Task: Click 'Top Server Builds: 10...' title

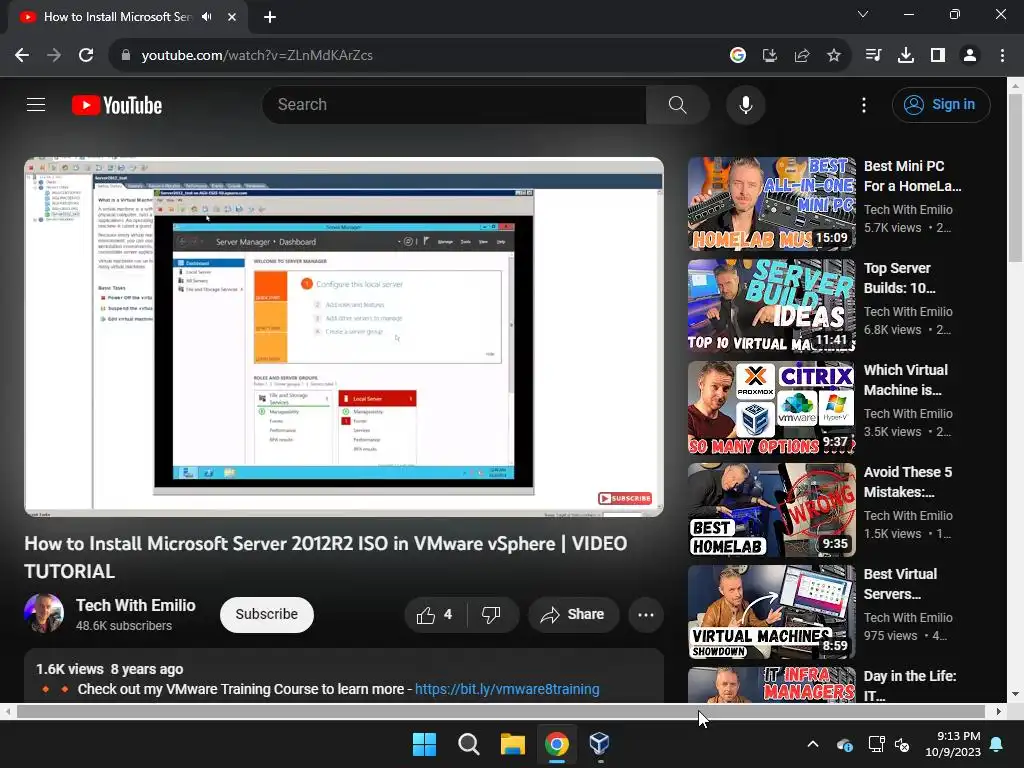Action: 899,278
